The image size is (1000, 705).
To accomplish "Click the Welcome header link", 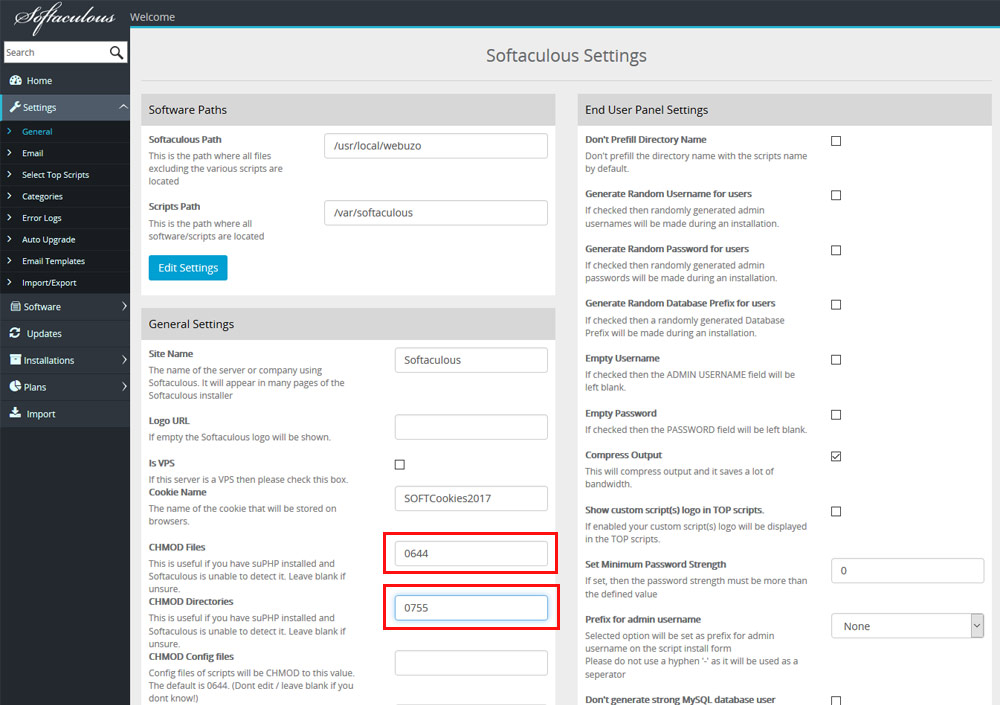I will point(152,17).
